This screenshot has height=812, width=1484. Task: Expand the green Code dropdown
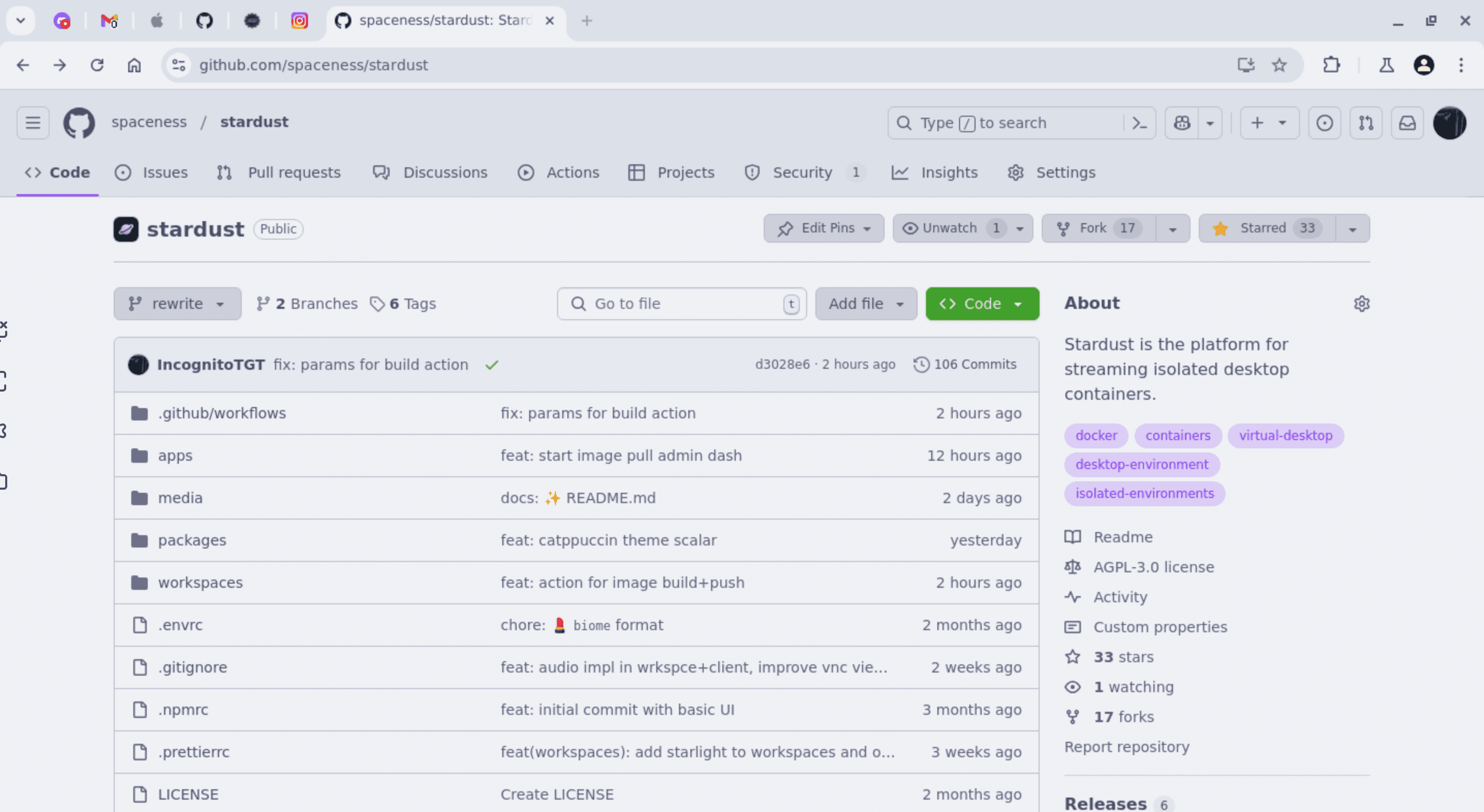982,304
